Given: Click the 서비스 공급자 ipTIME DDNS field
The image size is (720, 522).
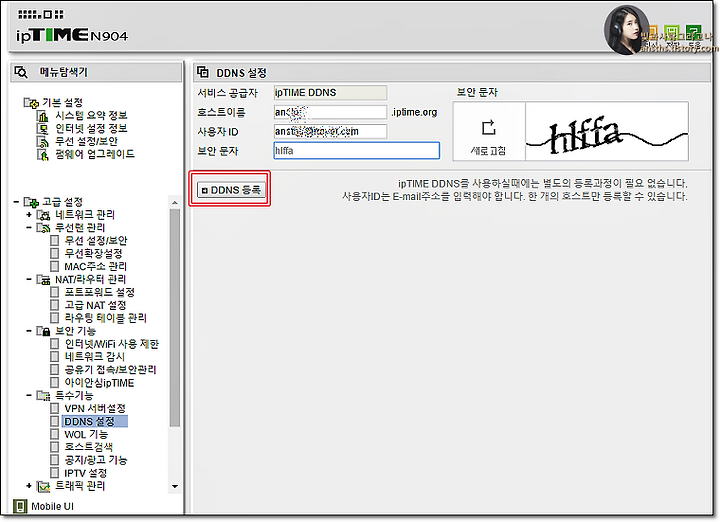Looking at the screenshot, I should [330, 93].
